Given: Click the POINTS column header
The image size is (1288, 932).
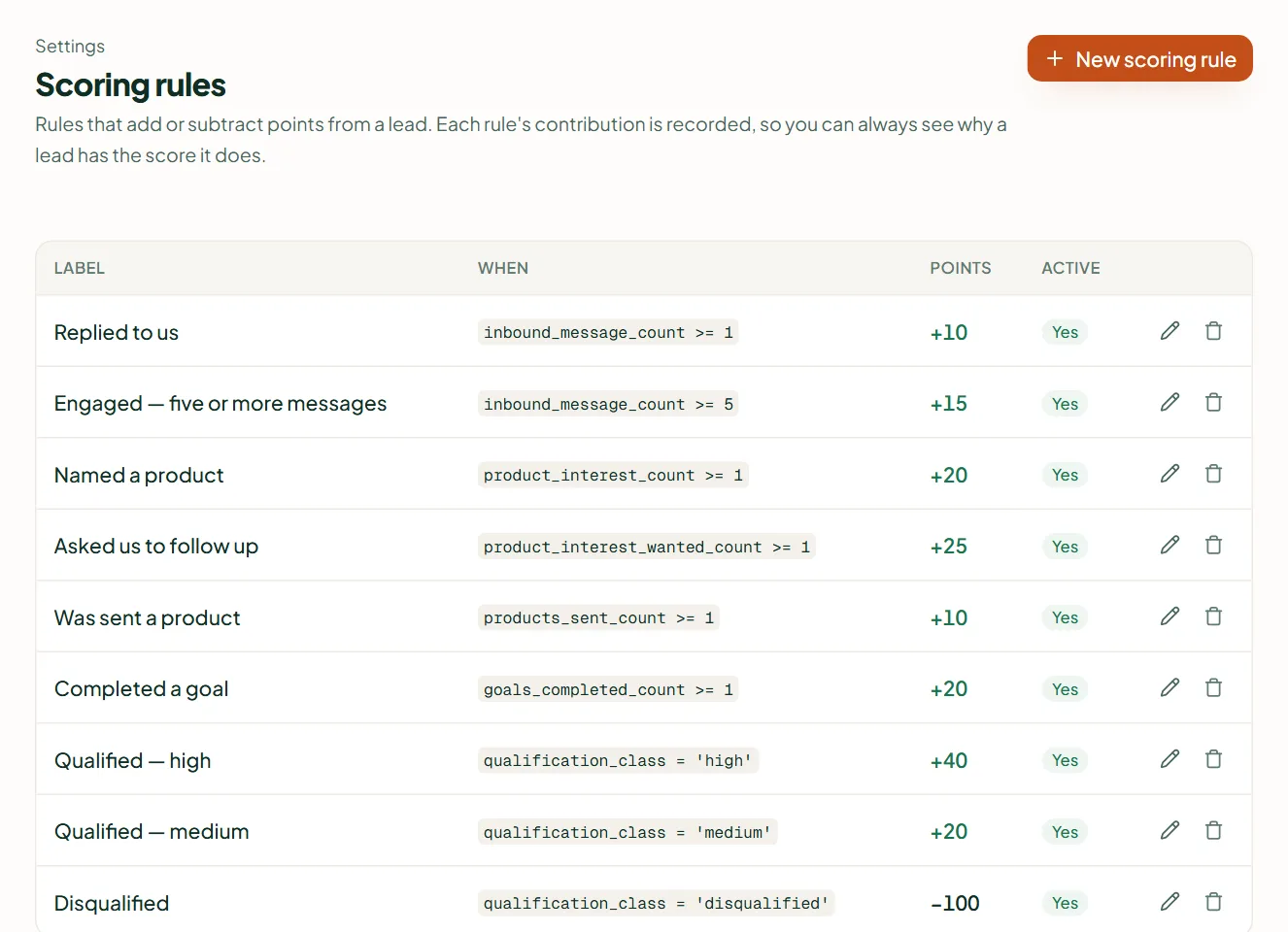Looking at the screenshot, I should click(x=961, y=268).
